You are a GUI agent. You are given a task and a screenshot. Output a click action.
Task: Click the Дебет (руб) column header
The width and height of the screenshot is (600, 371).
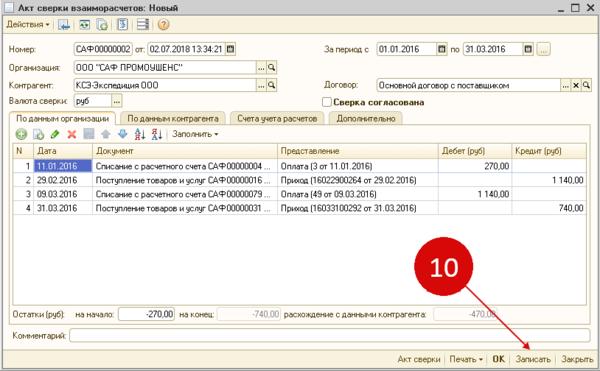475,151
